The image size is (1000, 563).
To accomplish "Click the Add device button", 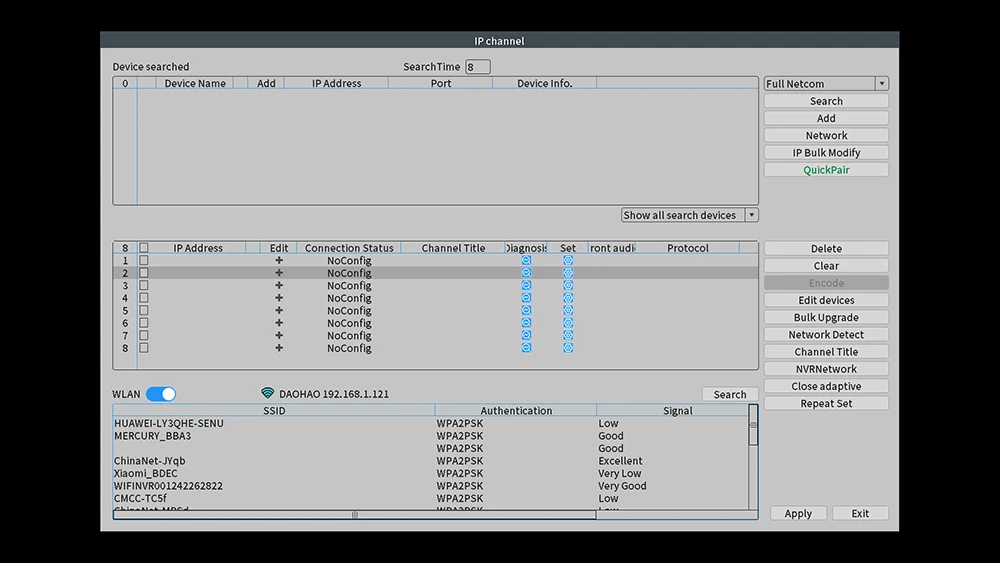I will [x=826, y=118].
